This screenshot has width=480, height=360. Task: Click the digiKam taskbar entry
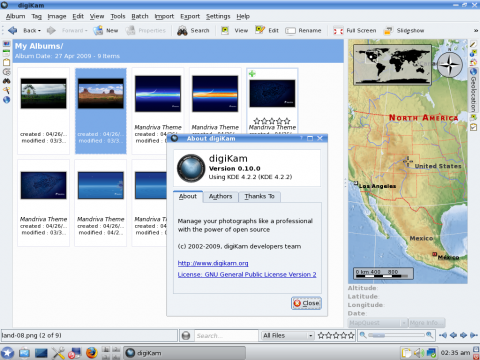point(185,353)
